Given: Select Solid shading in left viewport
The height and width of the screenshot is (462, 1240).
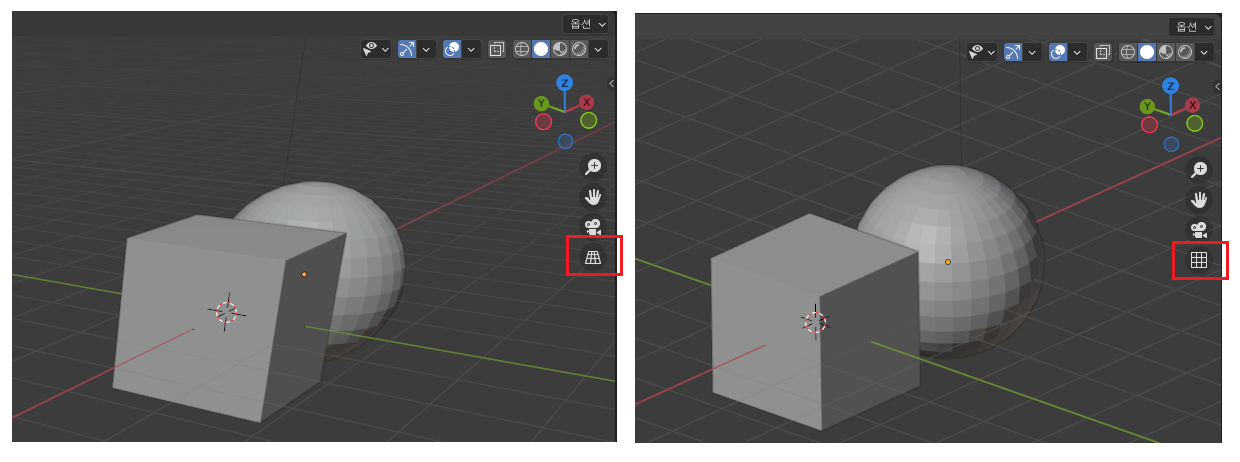Looking at the screenshot, I should pyautogui.click(x=541, y=48).
